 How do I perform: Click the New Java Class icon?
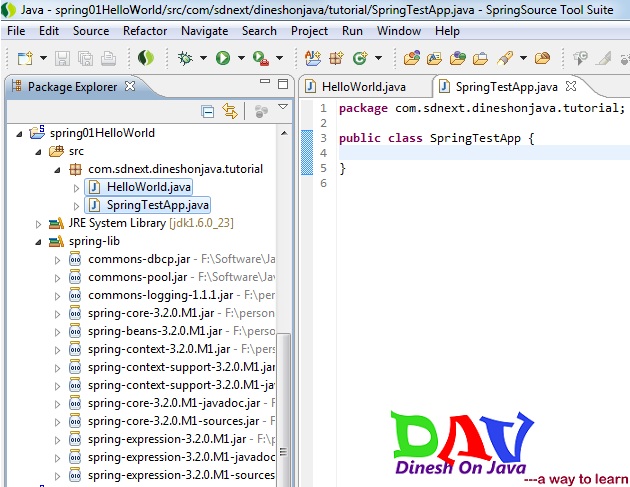coord(360,59)
